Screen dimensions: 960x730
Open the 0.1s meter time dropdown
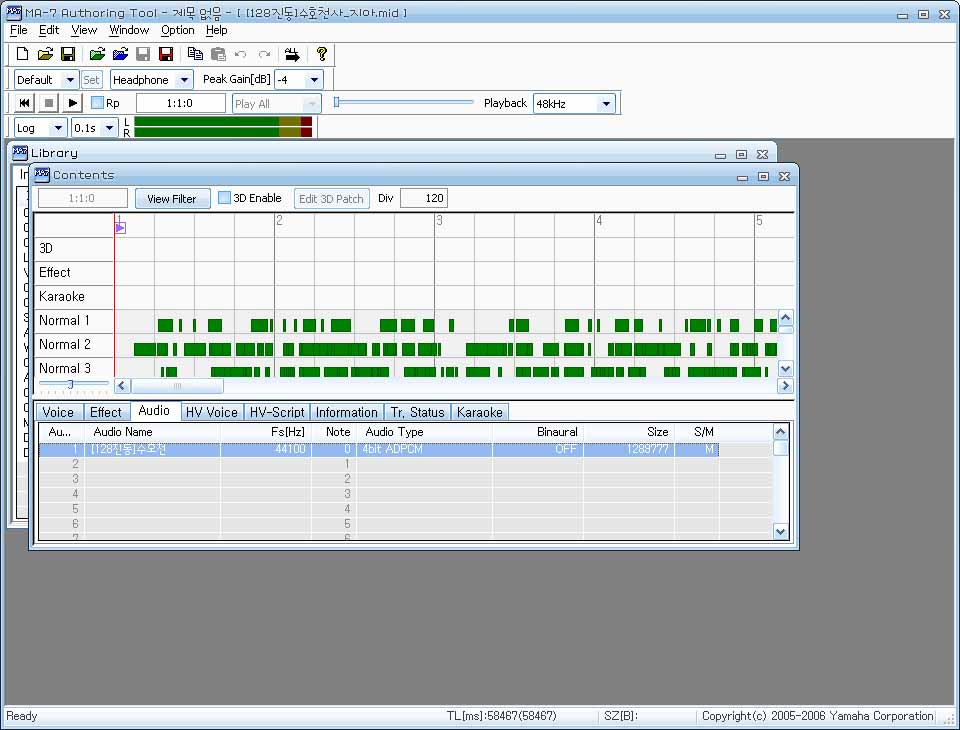click(x=109, y=127)
